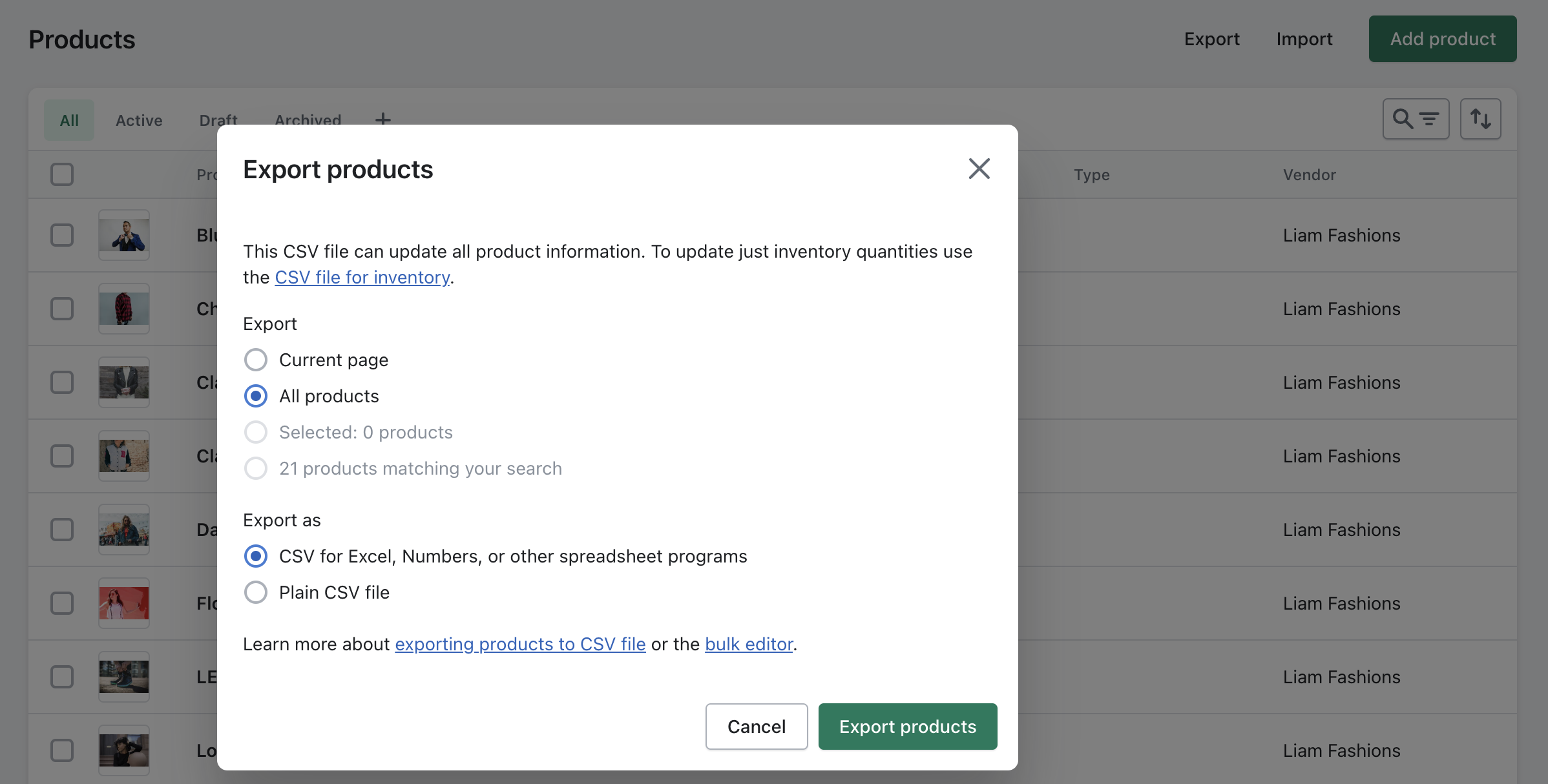
Task: Select the checkbox for the first product row
Action: (x=61, y=235)
